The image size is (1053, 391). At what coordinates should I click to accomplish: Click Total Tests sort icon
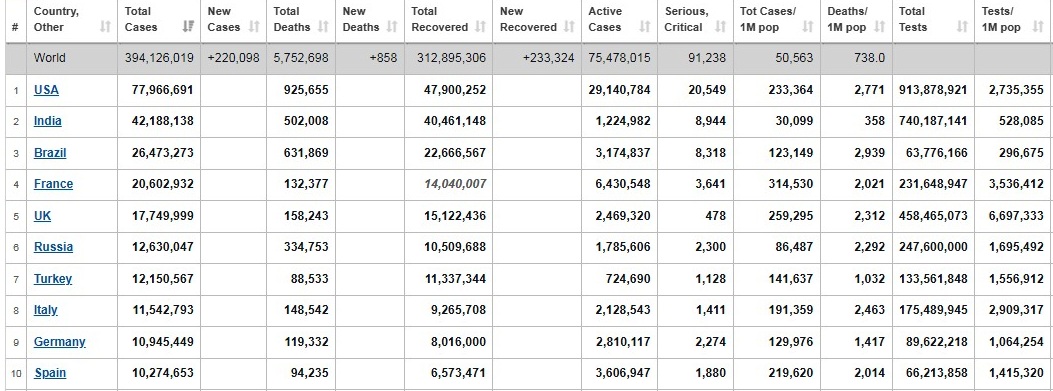[962, 27]
